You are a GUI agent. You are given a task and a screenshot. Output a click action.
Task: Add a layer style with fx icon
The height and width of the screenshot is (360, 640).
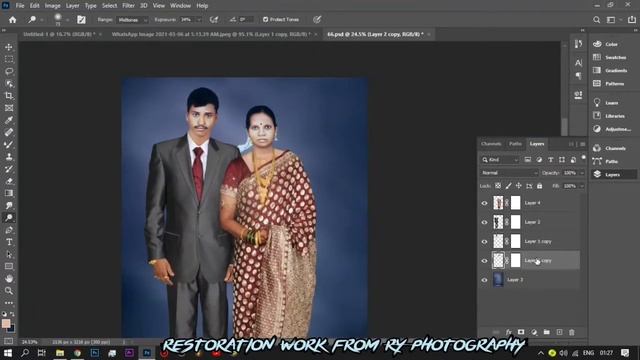[509, 332]
